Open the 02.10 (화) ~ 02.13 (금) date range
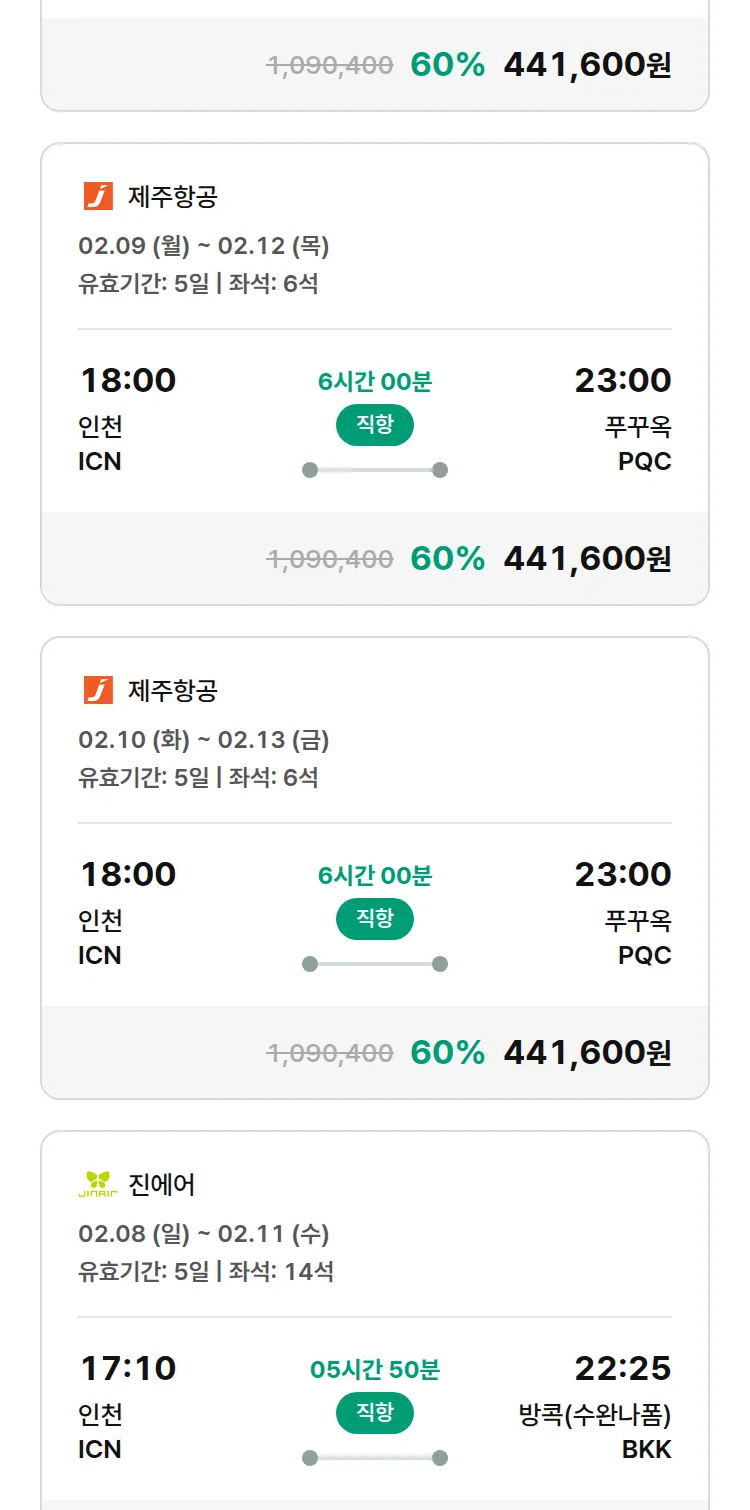The width and height of the screenshot is (750, 1510). click(x=204, y=740)
